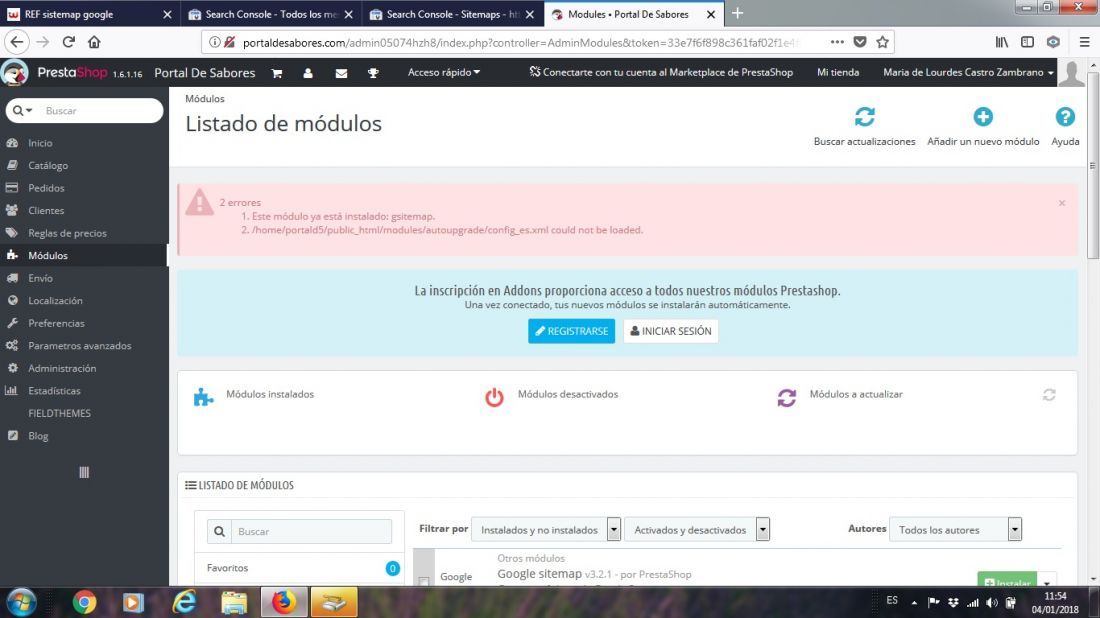Open messages envelope icon in header
Image resolution: width=1100 pixels, height=618 pixels.
pyautogui.click(x=342, y=73)
